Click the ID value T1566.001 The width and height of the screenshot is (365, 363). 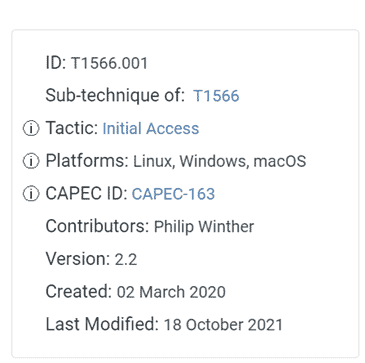click(109, 63)
